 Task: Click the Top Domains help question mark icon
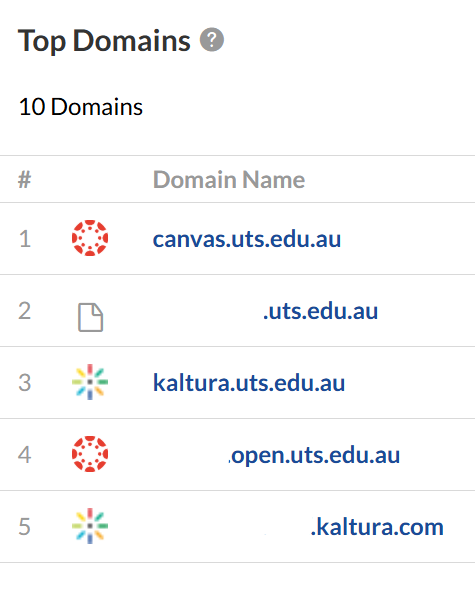[x=212, y=39]
